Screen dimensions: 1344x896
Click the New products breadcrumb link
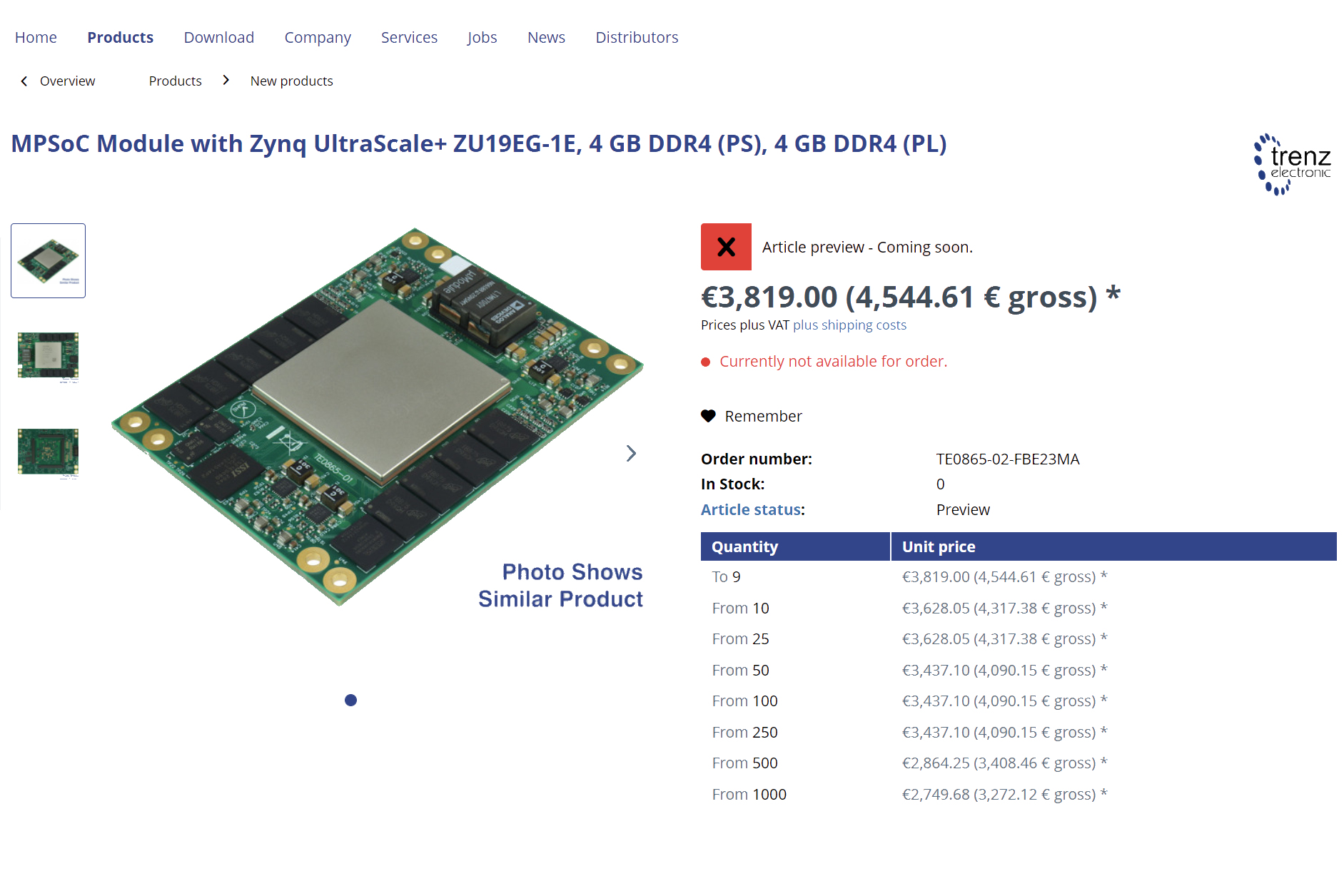[291, 81]
